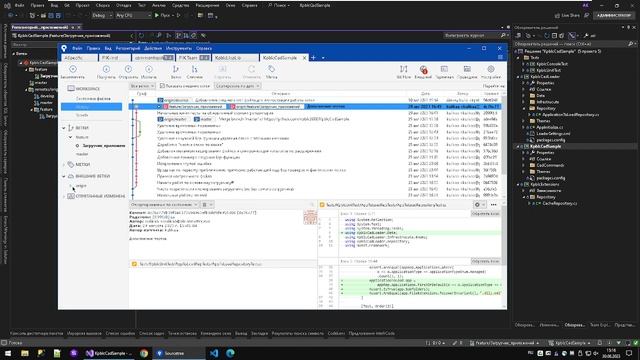The image size is (640, 360).
Task: Click the Sourcetree logo icon in title bar
Action: 64,48
